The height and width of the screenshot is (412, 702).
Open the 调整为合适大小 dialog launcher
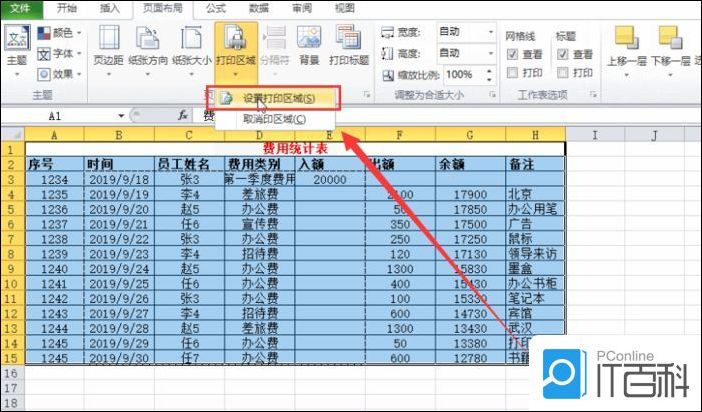pyautogui.click(x=492, y=94)
